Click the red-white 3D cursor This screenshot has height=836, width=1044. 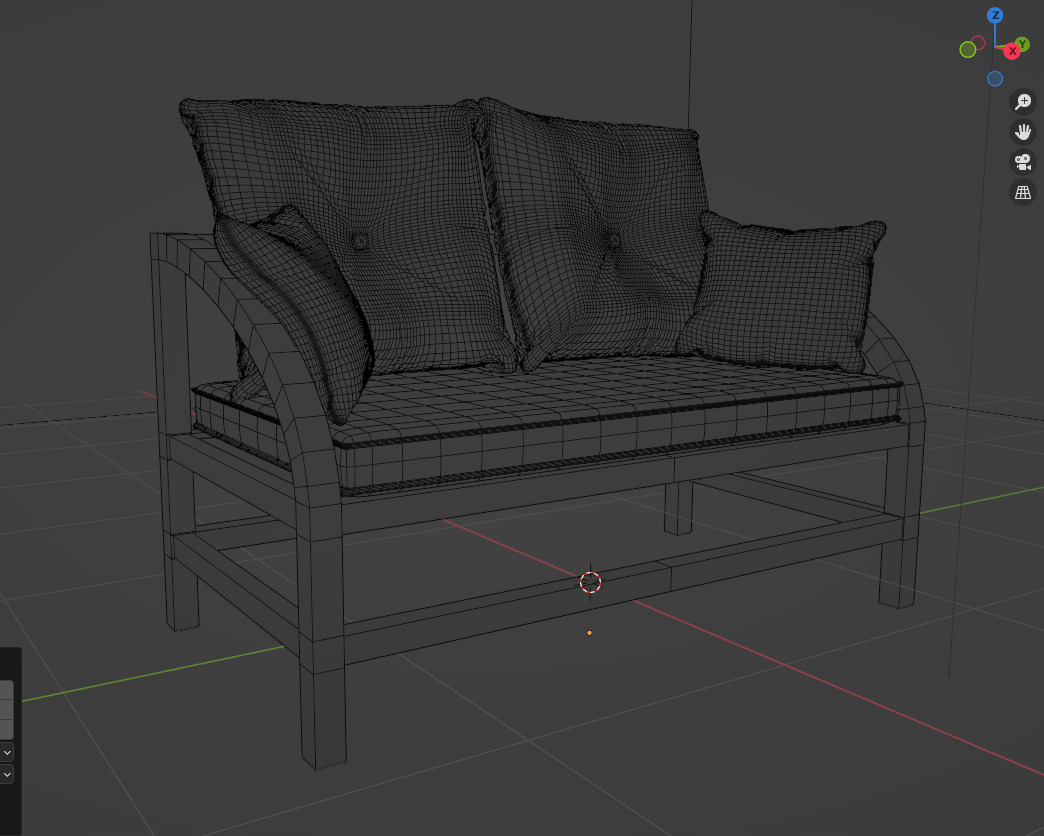[x=590, y=582]
